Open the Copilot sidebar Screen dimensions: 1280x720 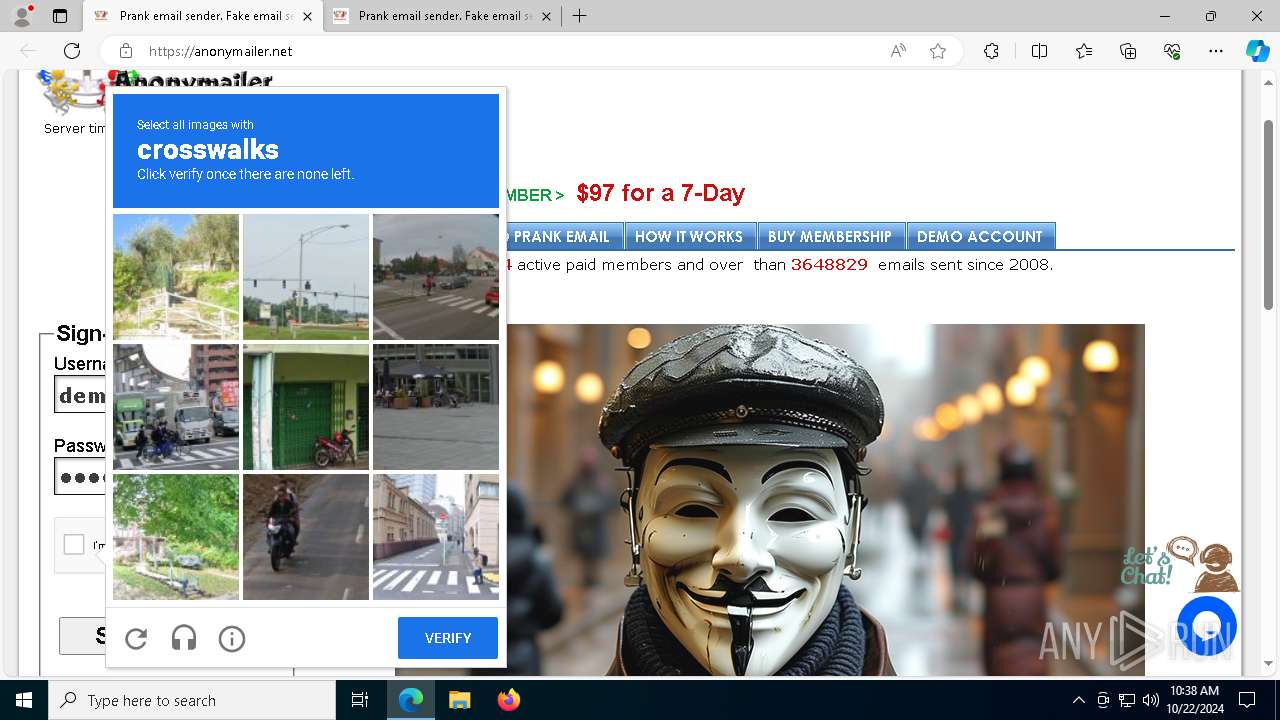tap(1257, 51)
